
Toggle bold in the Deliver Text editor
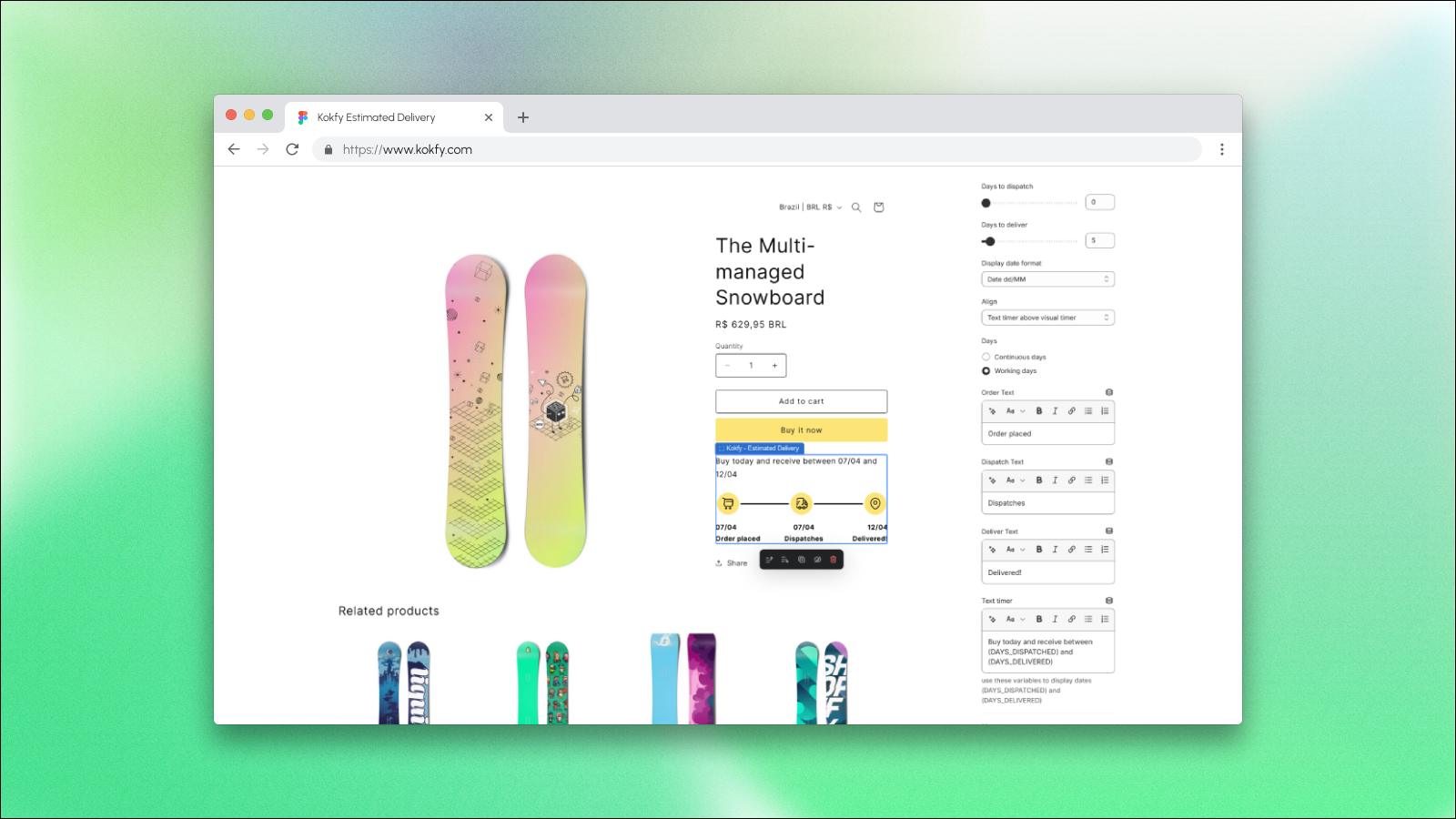1039,550
